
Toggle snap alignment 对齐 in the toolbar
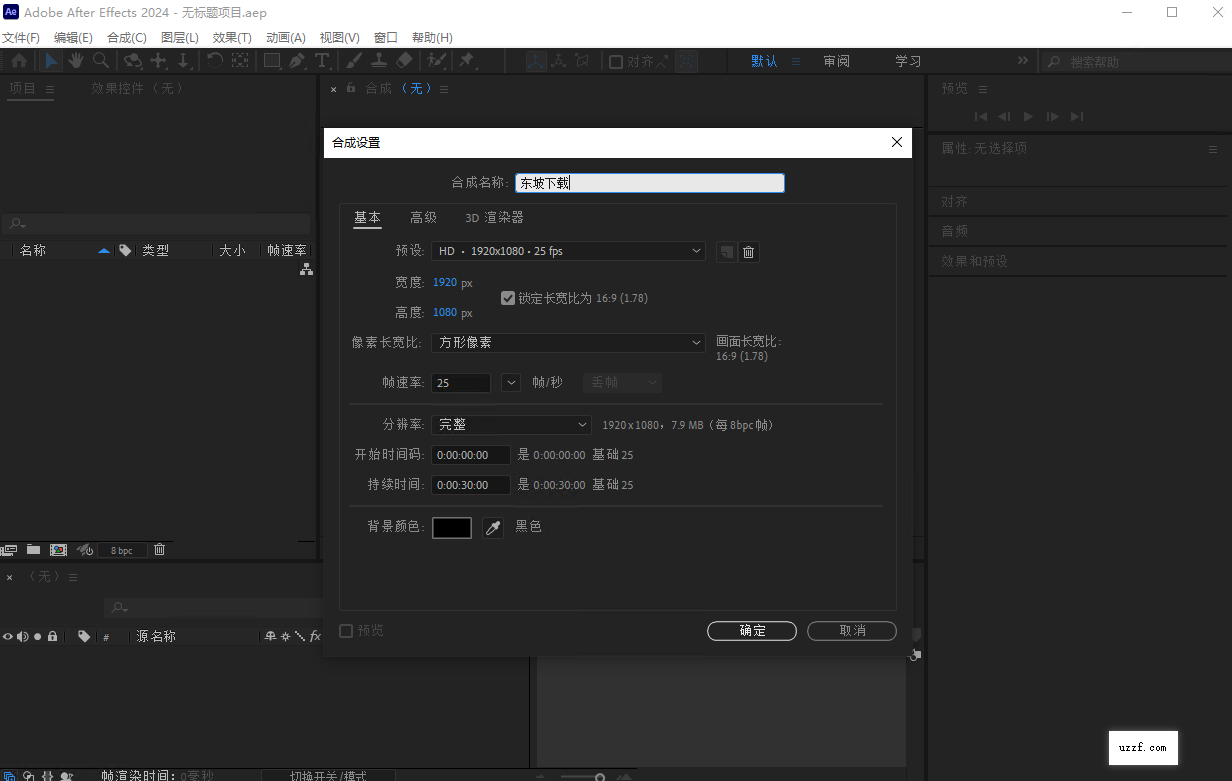tap(614, 61)
